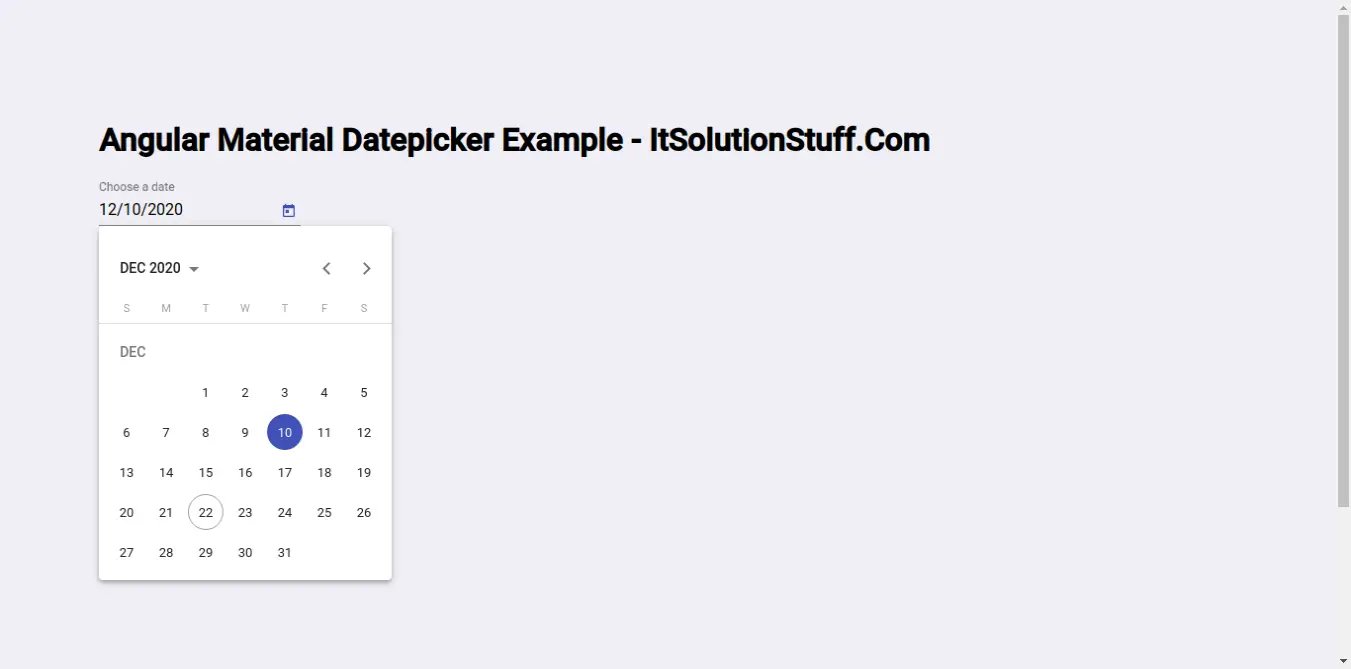This screenshot has height=669, width=1351.
Task: Click the Choose a date input field
Action: click(185, 210)
